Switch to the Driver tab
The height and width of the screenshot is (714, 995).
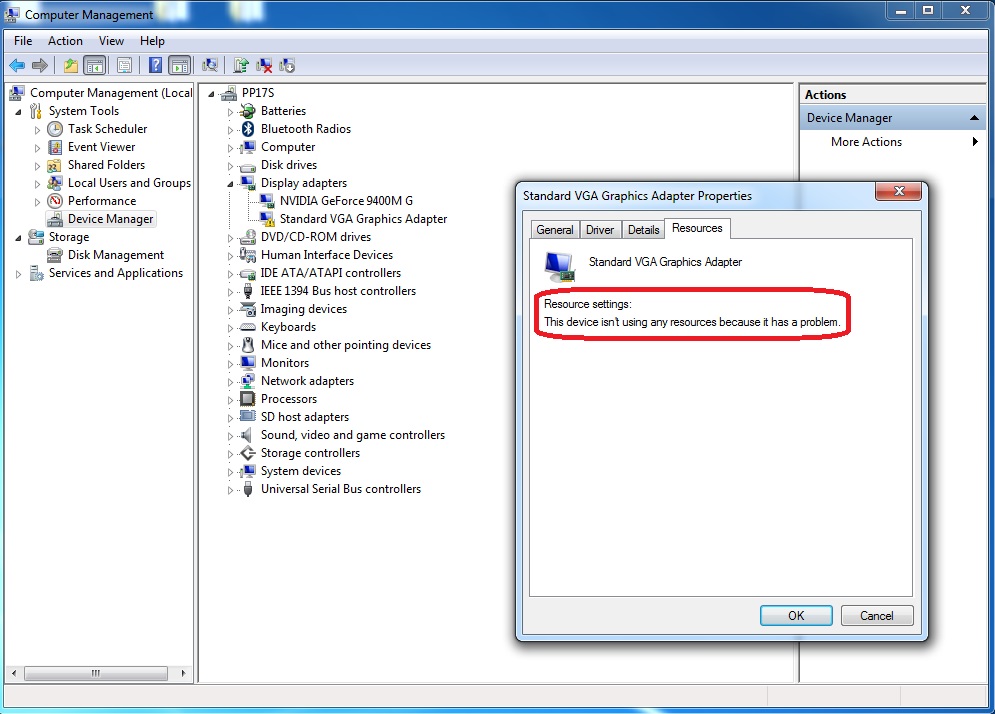click(x=600, y=230)
